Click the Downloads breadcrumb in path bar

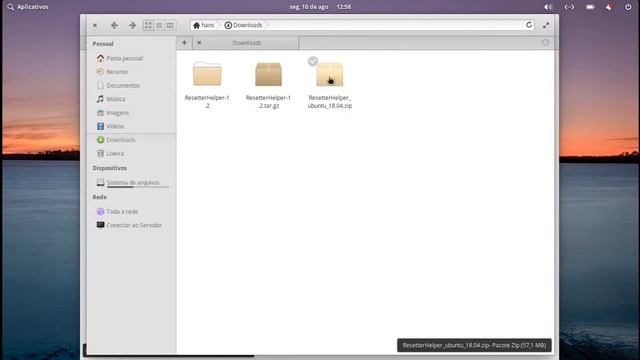coord(243,25)
